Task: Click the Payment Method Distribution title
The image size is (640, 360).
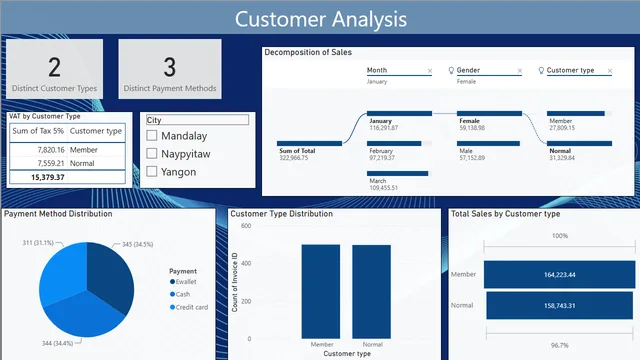Action: point(58,214)
